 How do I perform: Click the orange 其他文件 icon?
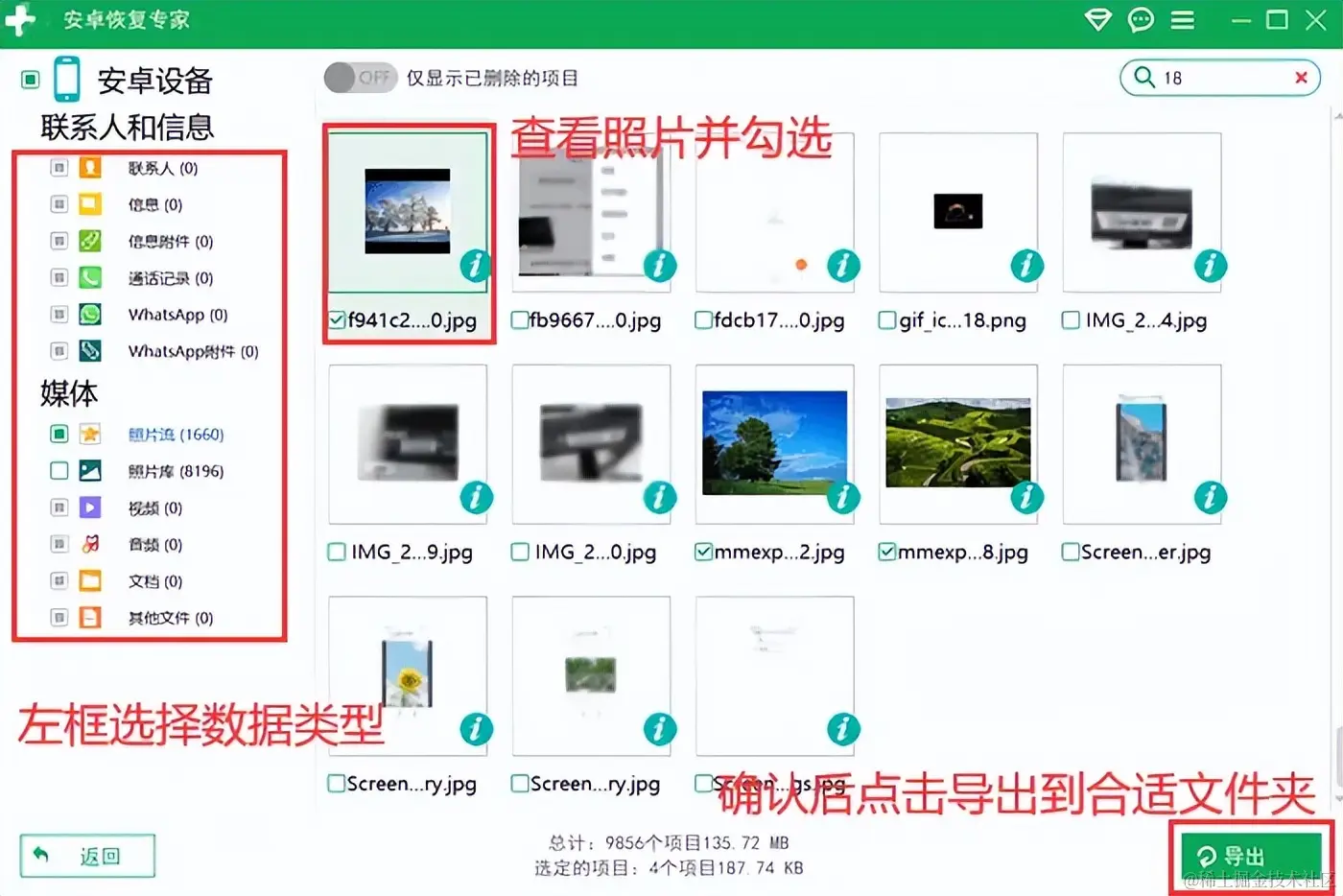click(90, 617)
